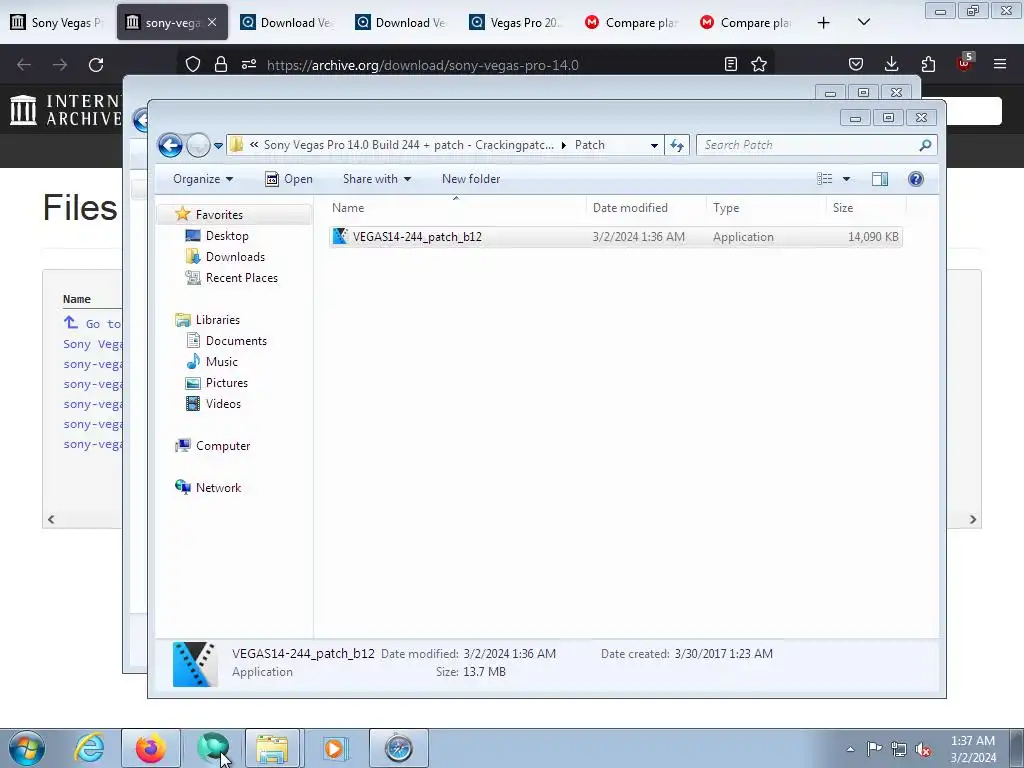Screen dimensions: 1024x768
Task: Open Desktop in navigation pane
Action: [x=227, y=236]
